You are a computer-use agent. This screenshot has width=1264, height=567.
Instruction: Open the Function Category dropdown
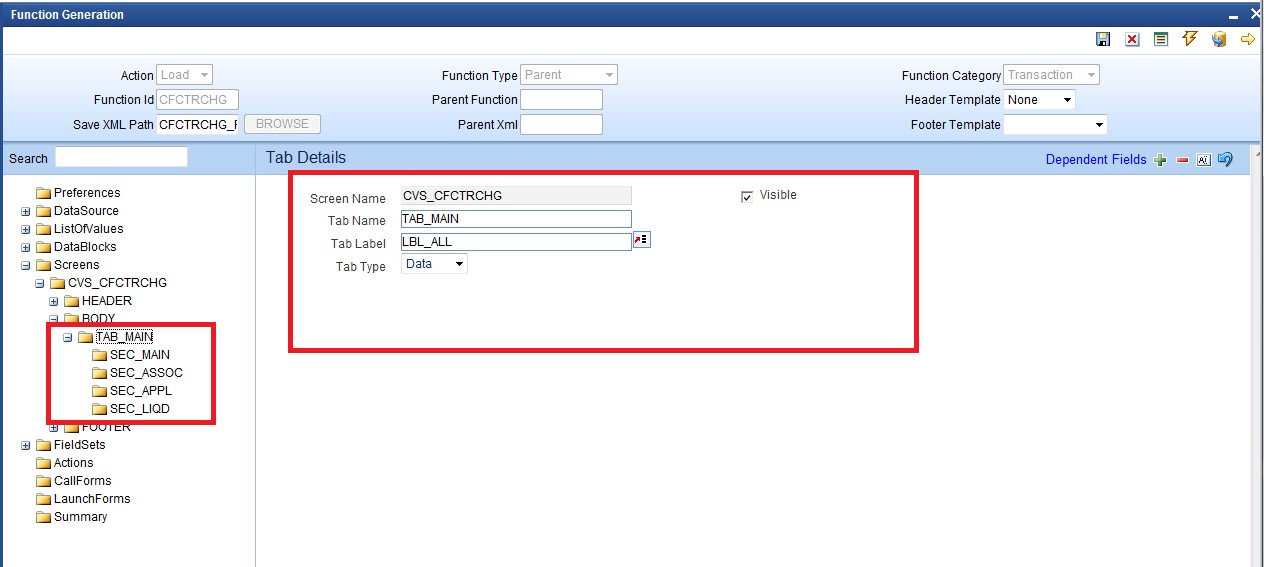(1051, 75)
